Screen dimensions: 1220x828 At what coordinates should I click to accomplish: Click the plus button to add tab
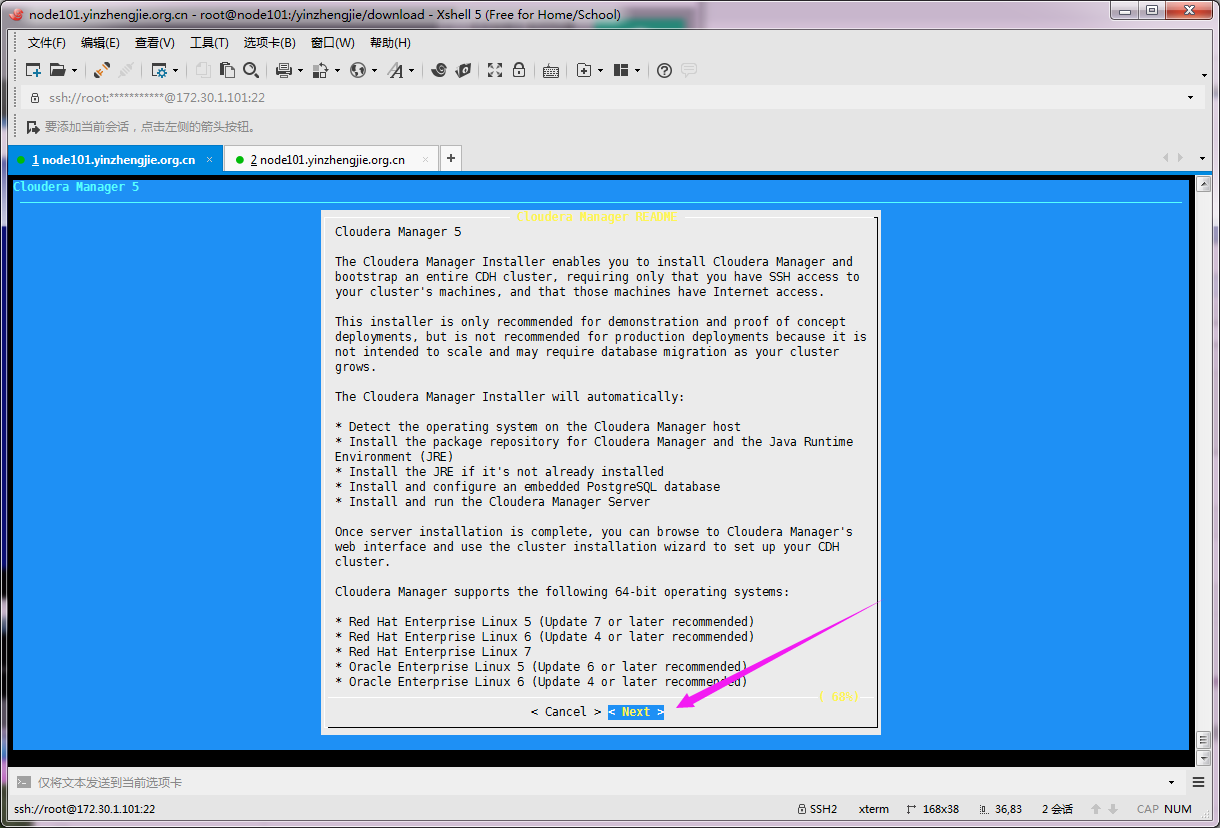(x=451, y=158)
